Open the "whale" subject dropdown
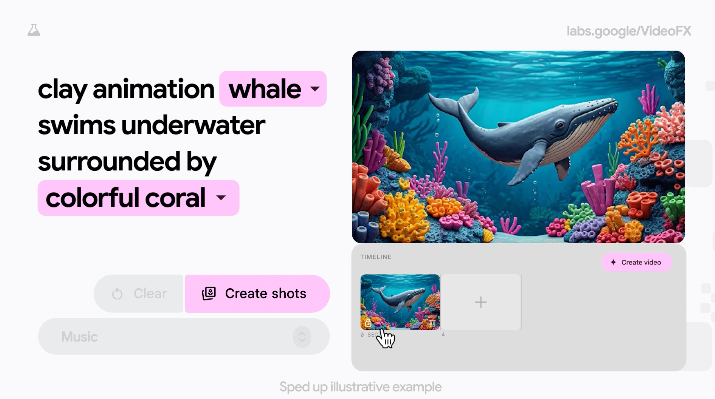Screen dimensions: 715x399 coord(273,89)
